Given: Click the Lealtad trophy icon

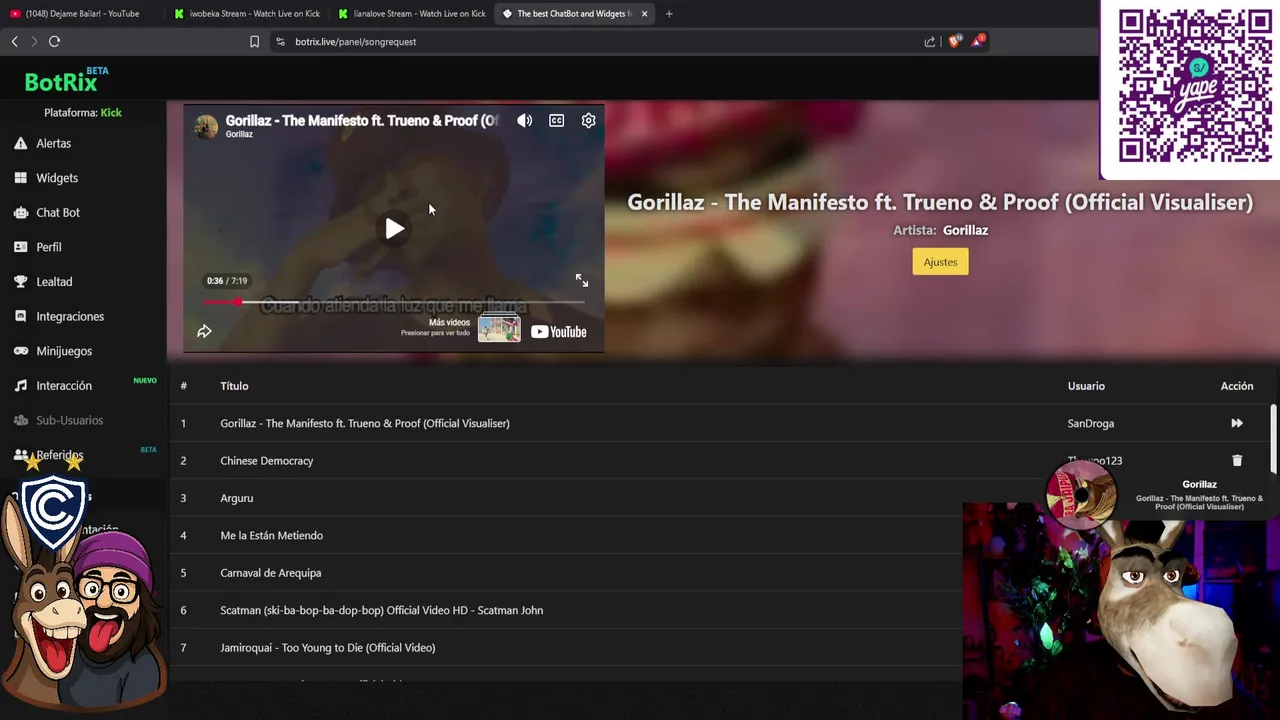Looking at the screenshot, I should (x=20, y=282).
